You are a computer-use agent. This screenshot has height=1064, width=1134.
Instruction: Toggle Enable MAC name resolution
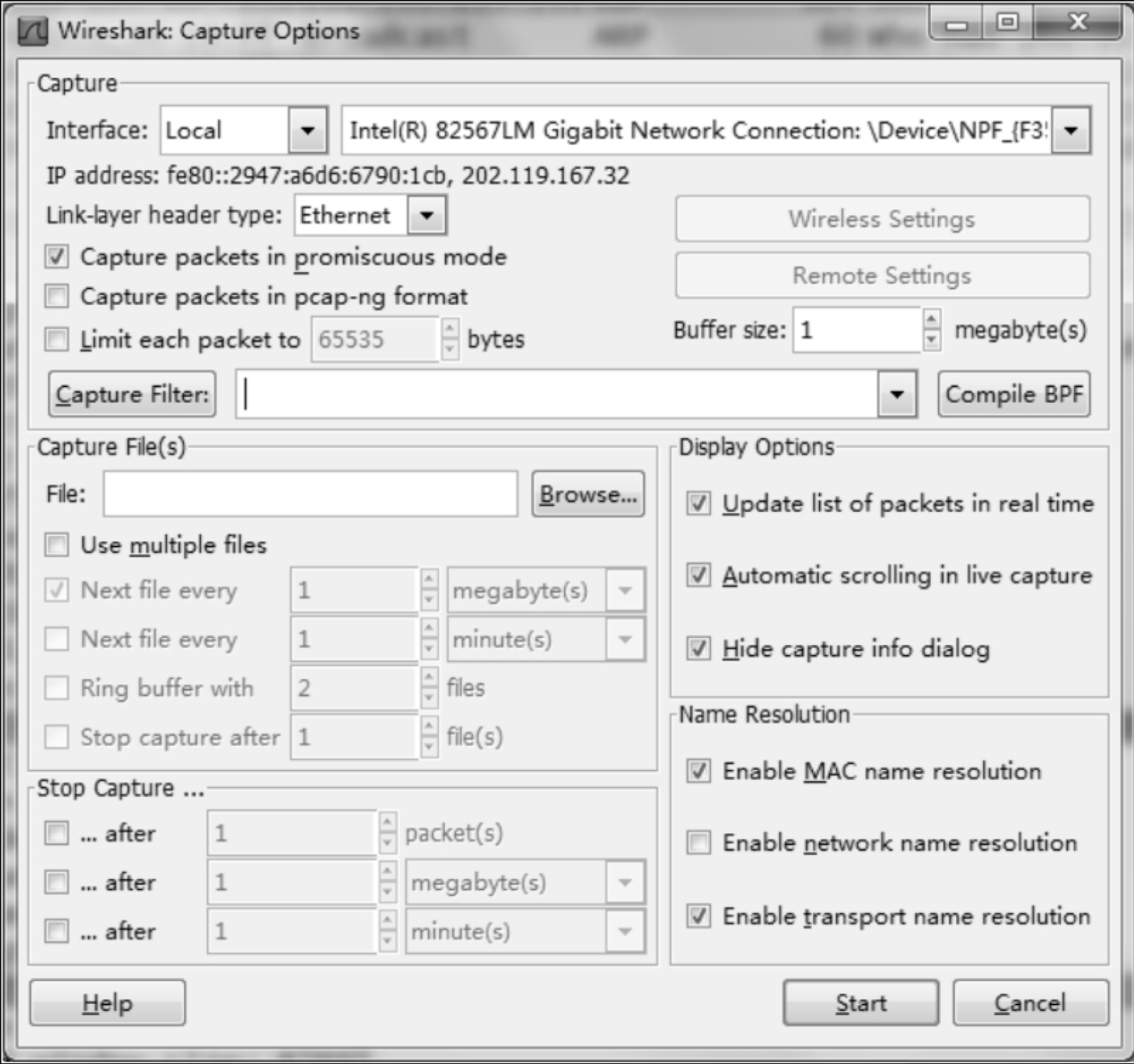point(699,771)
